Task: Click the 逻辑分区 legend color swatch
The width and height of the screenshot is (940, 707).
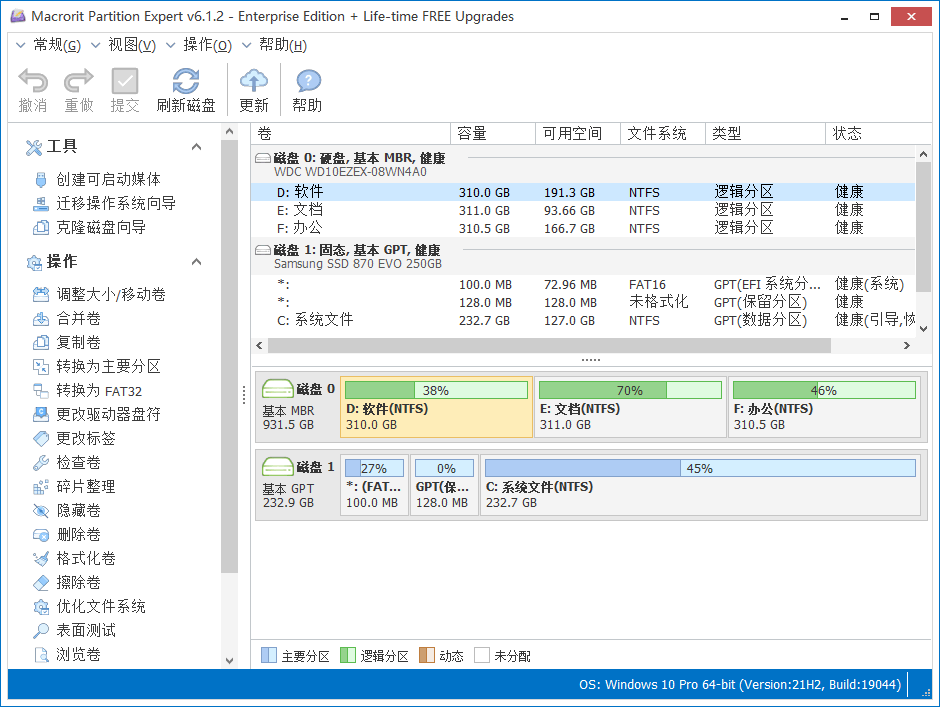Action: coord(348,655)
